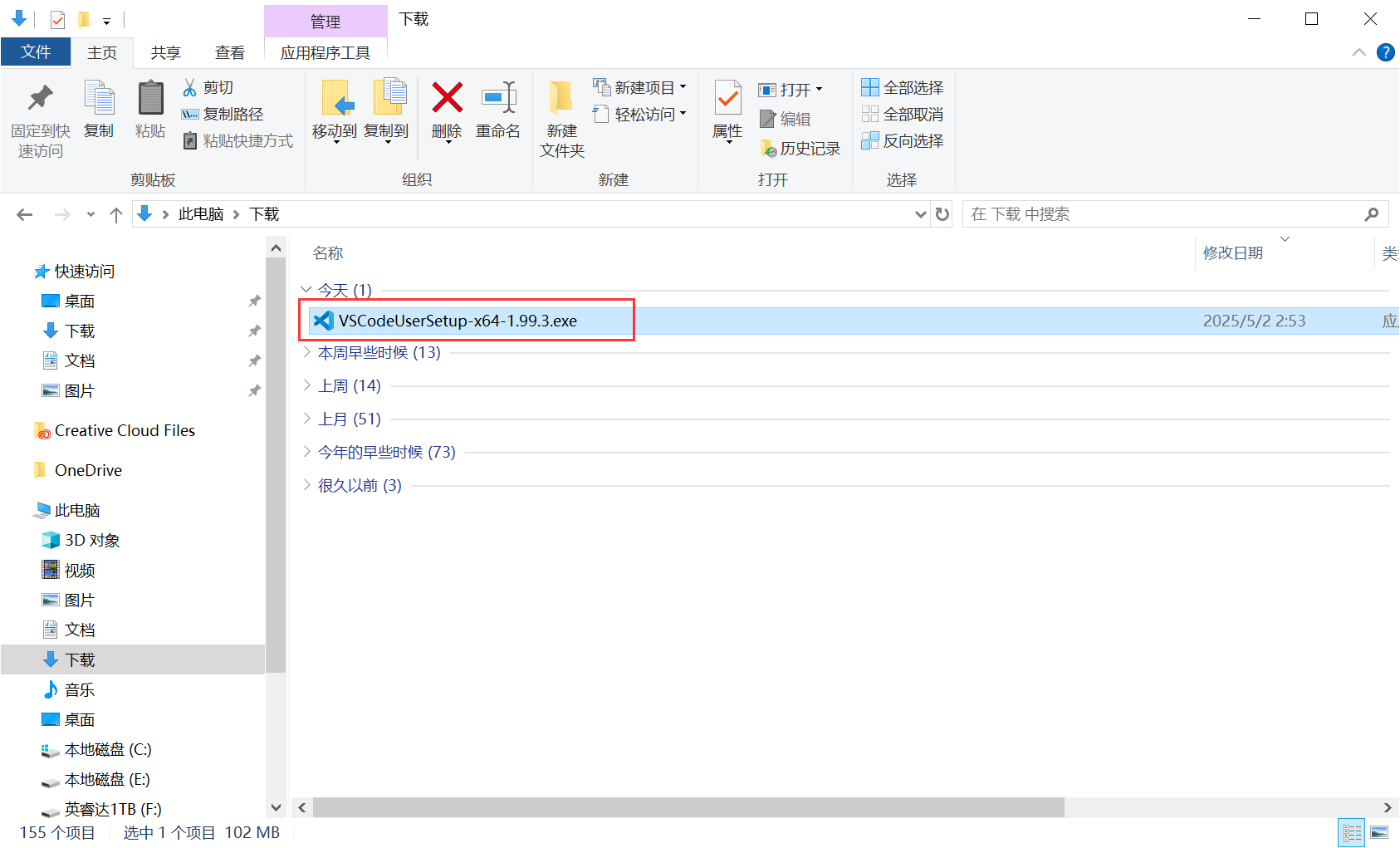Click the sidebar vertical scrollbar down arrow

276,807
